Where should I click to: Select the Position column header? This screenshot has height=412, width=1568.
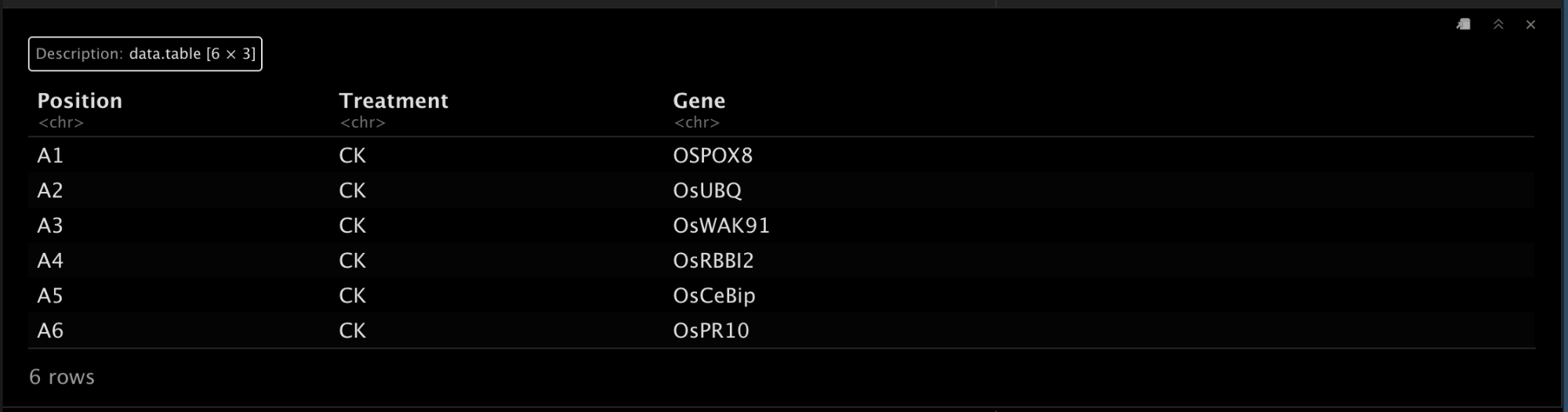80,100
